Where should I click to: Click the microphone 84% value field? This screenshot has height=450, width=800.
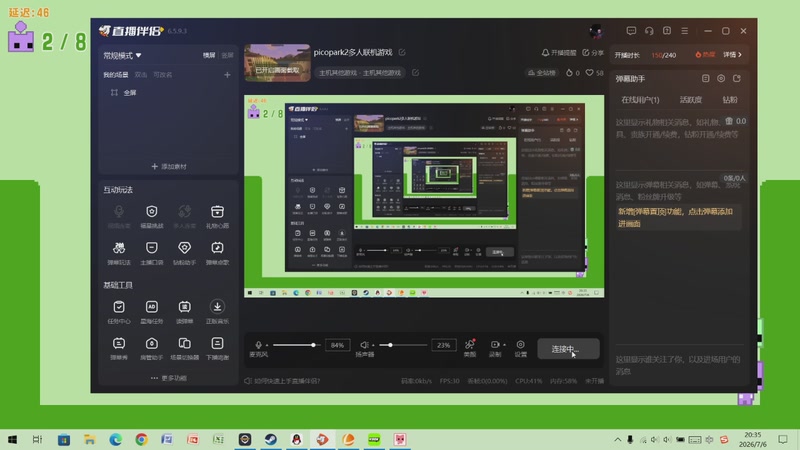pos(337,345)
